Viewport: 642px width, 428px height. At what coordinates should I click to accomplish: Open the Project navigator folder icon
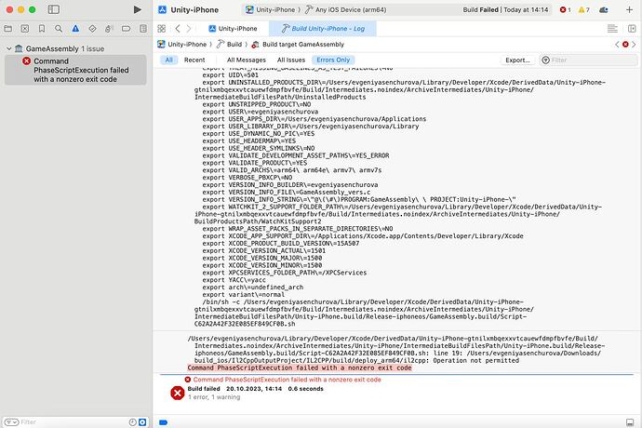pyautogui.click(x=8, y=28)
